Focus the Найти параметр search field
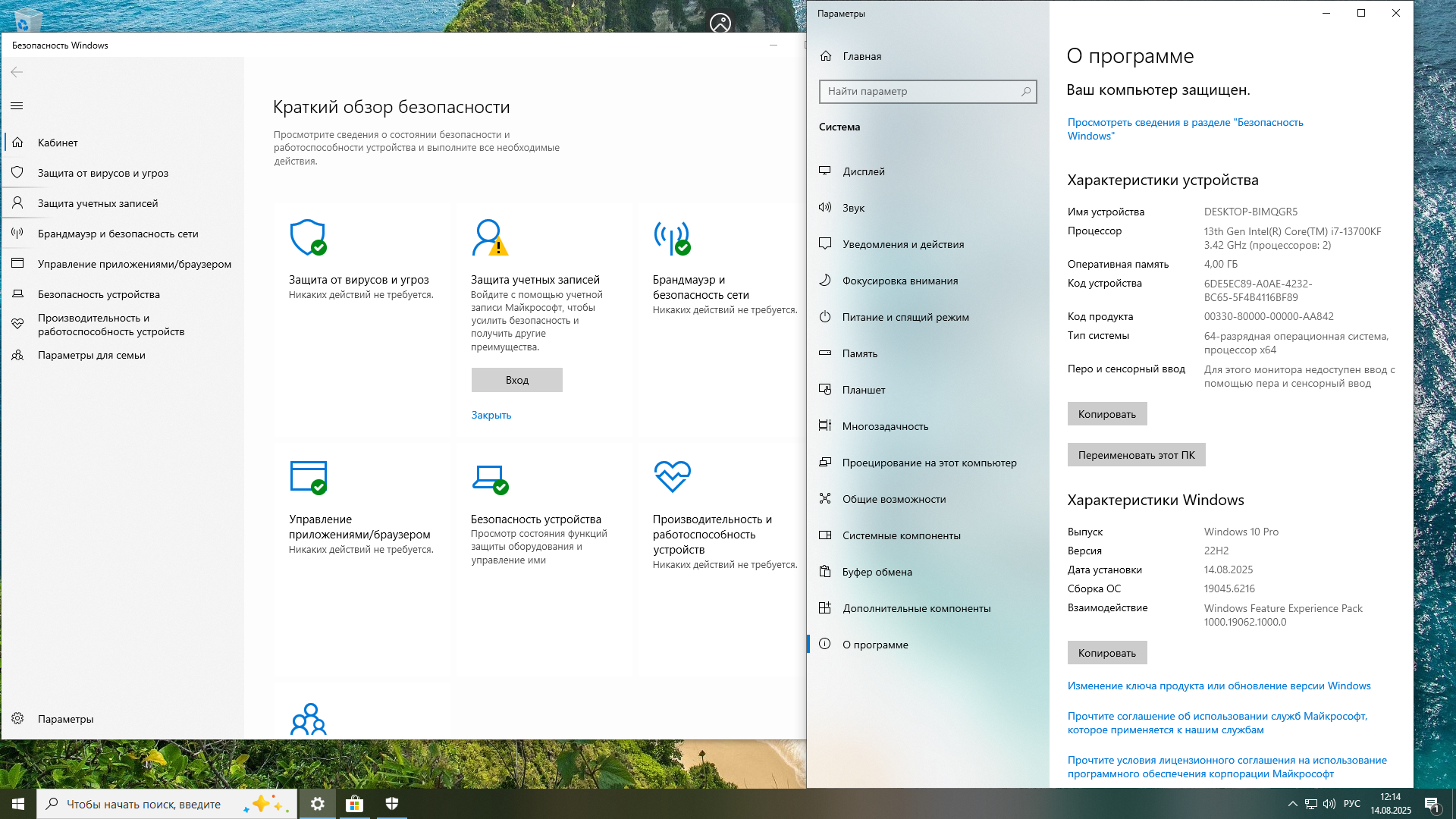Image resolution: width=1456 pixels, height=819 pixels. [x=928, y=92]
